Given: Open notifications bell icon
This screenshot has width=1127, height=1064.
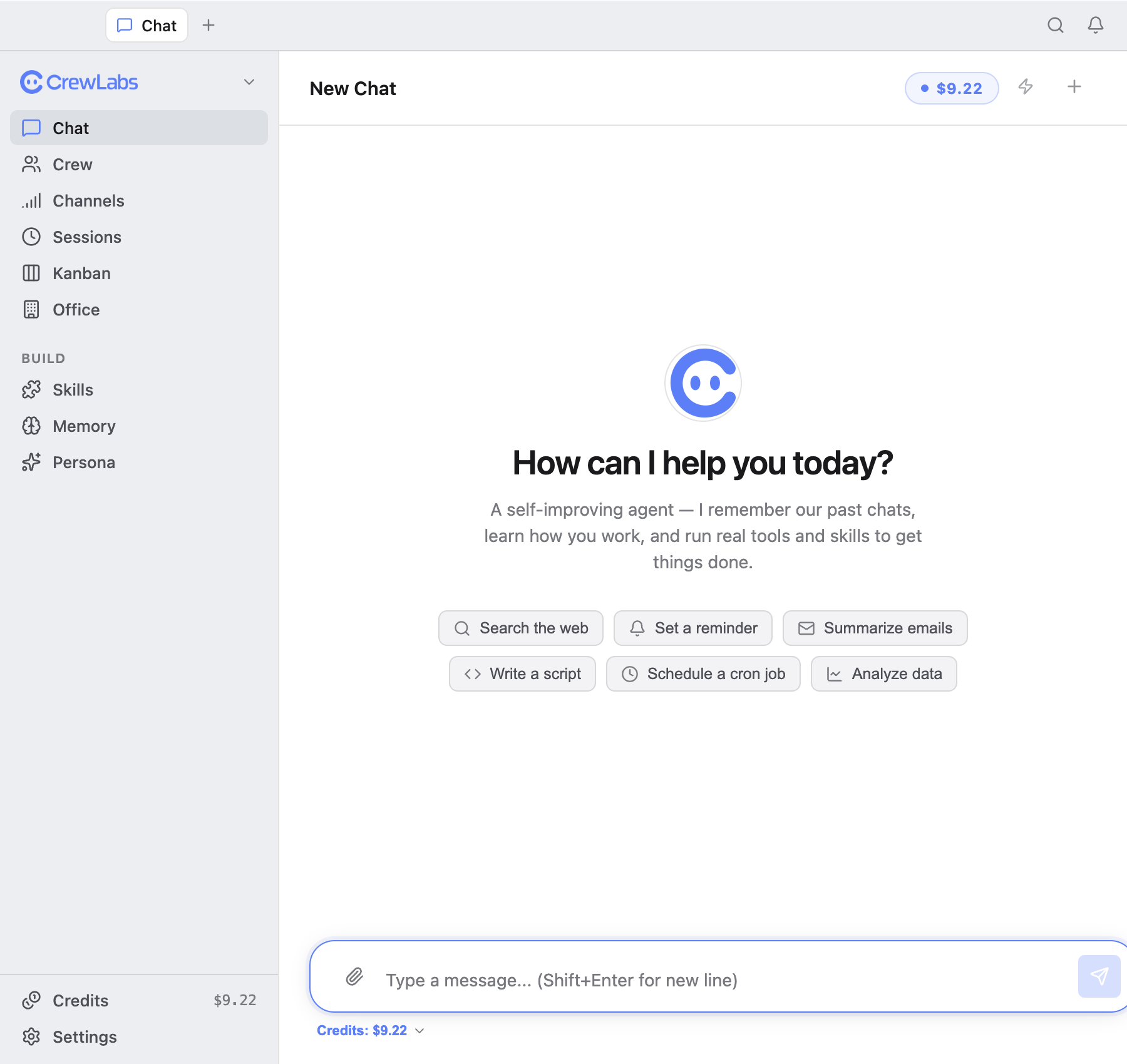Looking at the screenshot, I should click(1096, 25).
